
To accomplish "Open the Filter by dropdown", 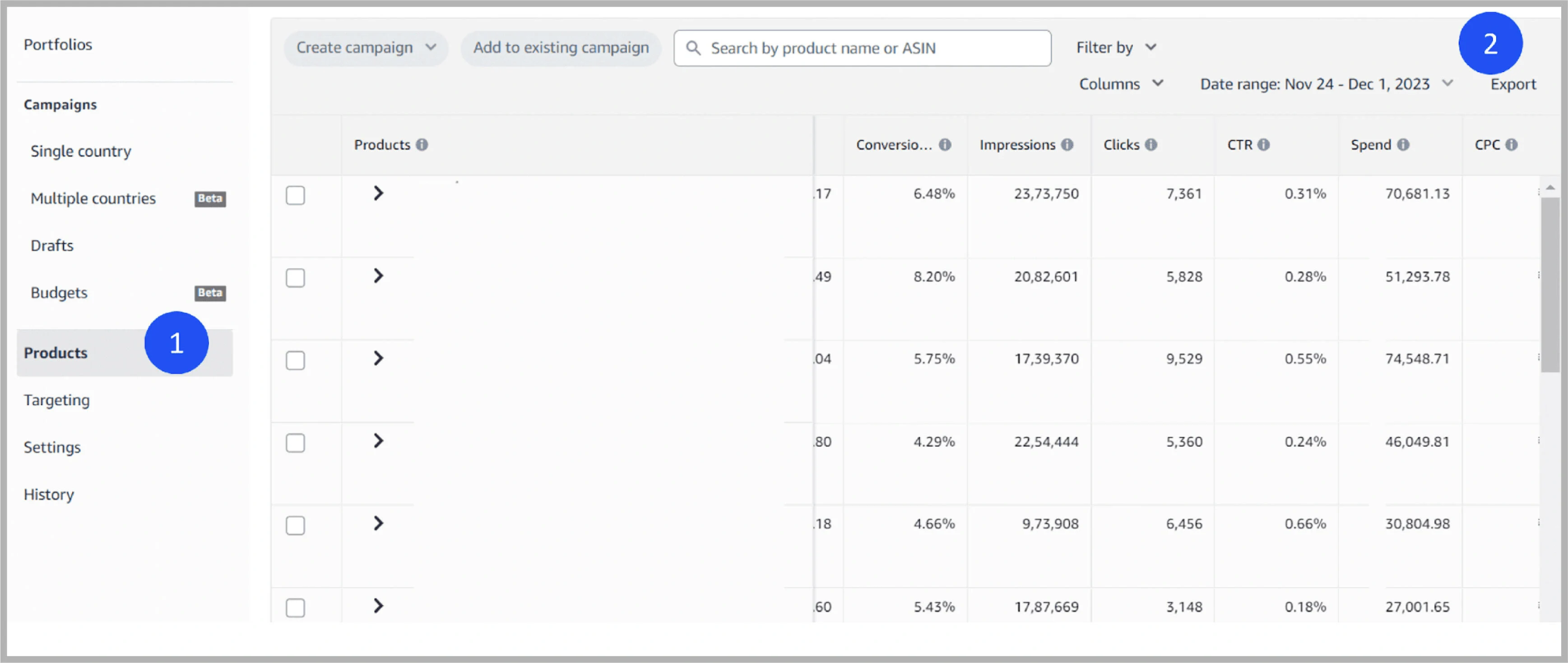I will coord(1116,47).
